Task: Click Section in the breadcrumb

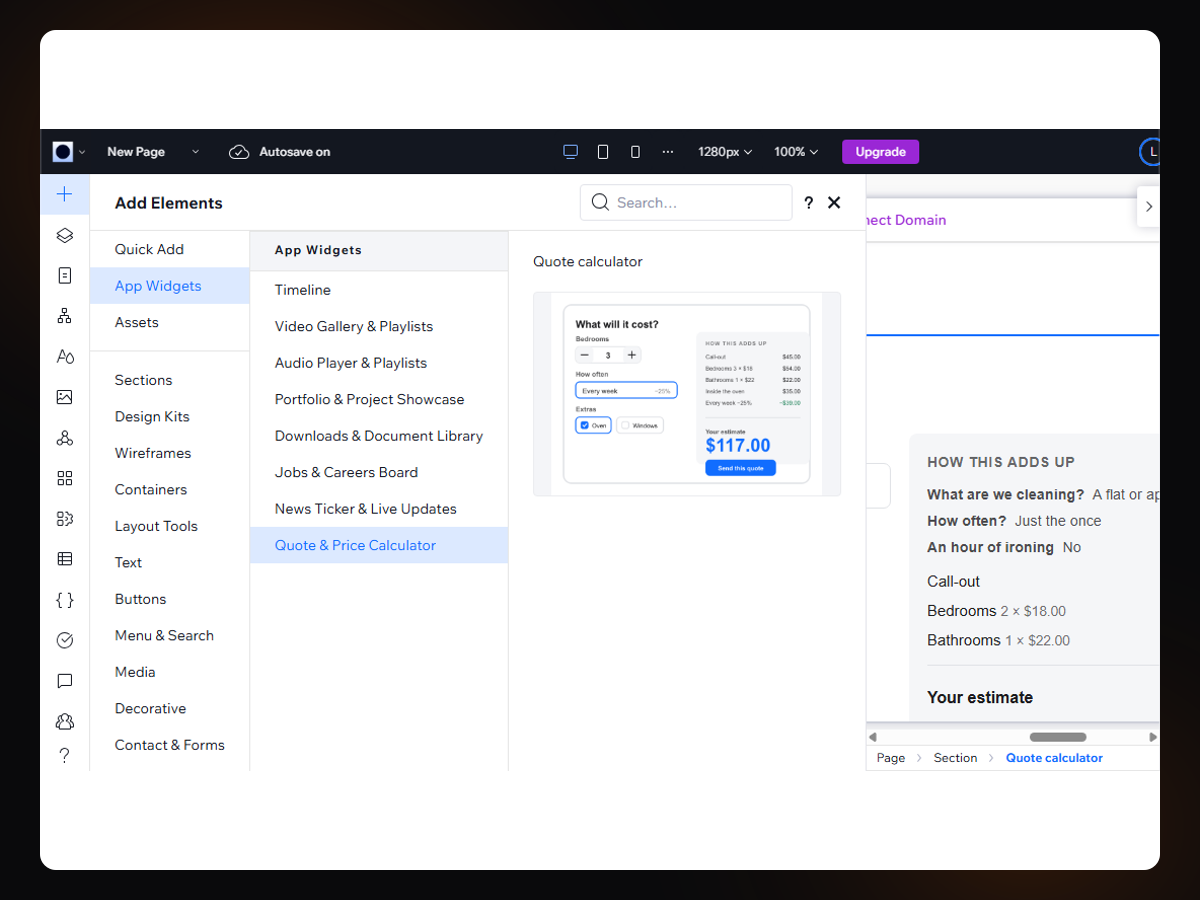Action: pyautogui.click(x=955, y=758)
